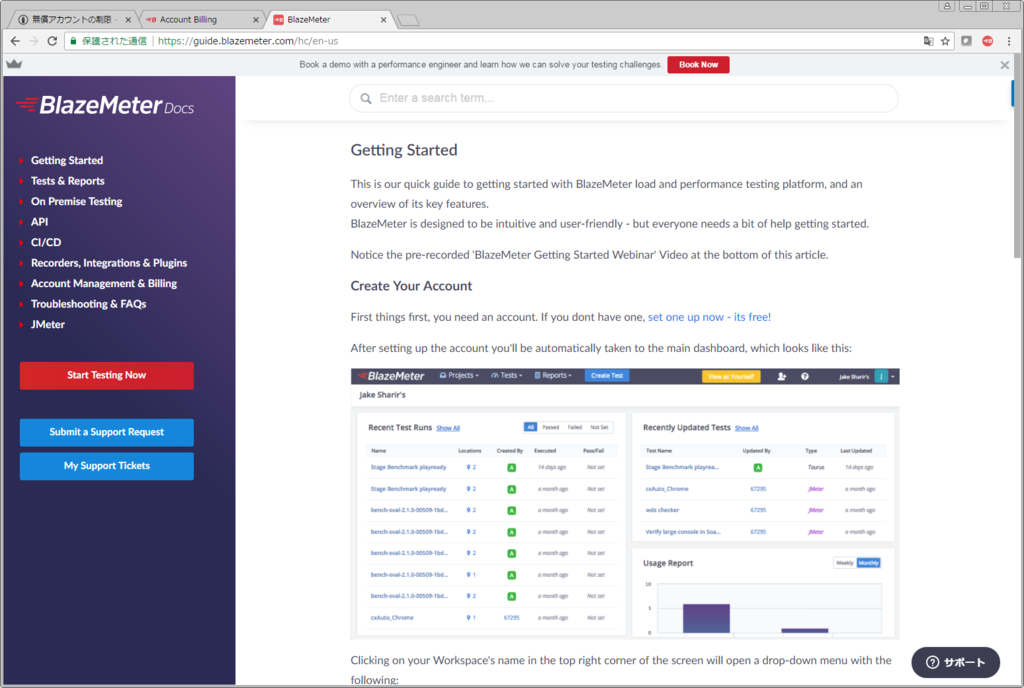1024x688 pixels.
Task: Expand Recorders, Integrations & Plugins
Action: 108,263
